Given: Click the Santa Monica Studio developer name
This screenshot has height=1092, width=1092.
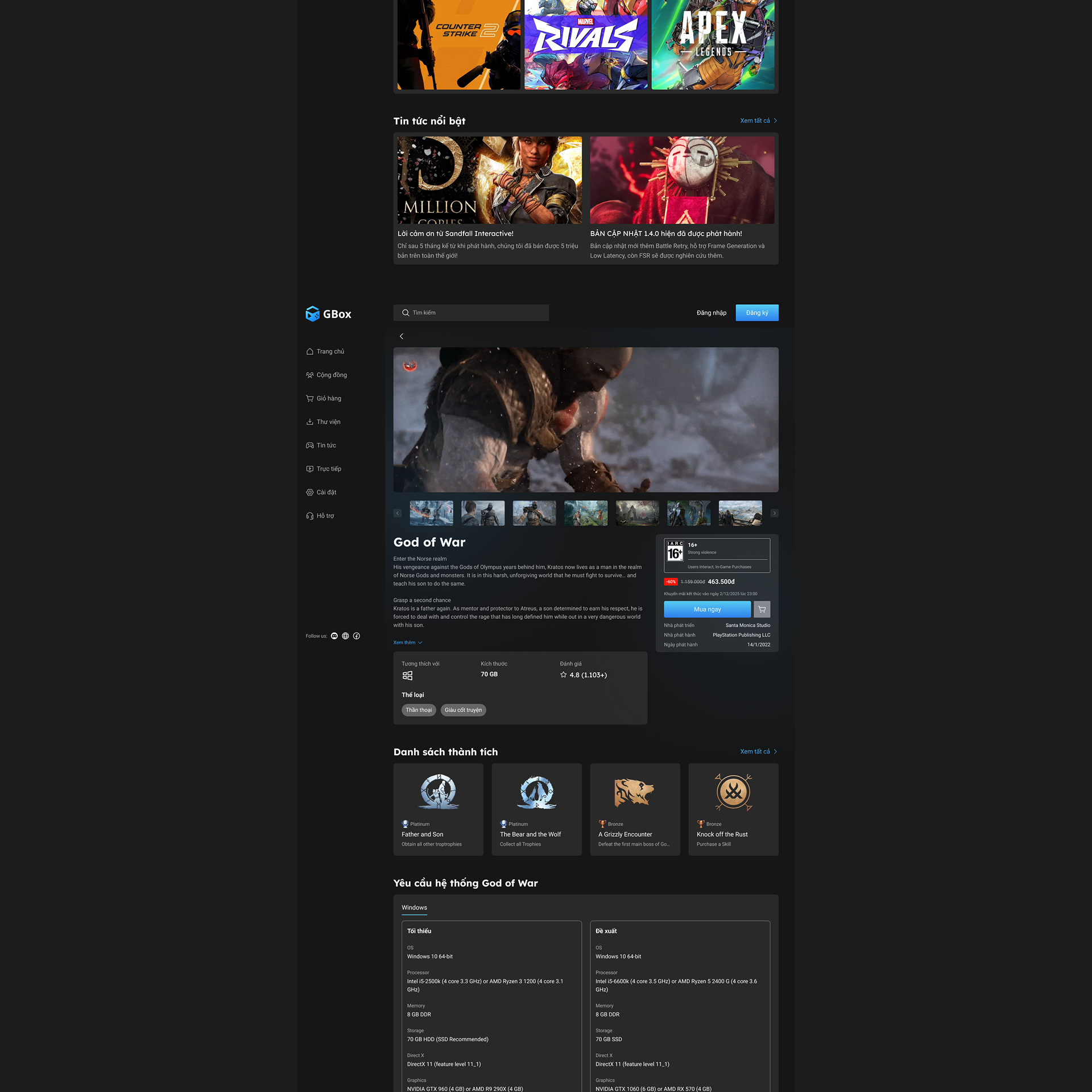Looking at the screenshot, I should pos(748,626).
